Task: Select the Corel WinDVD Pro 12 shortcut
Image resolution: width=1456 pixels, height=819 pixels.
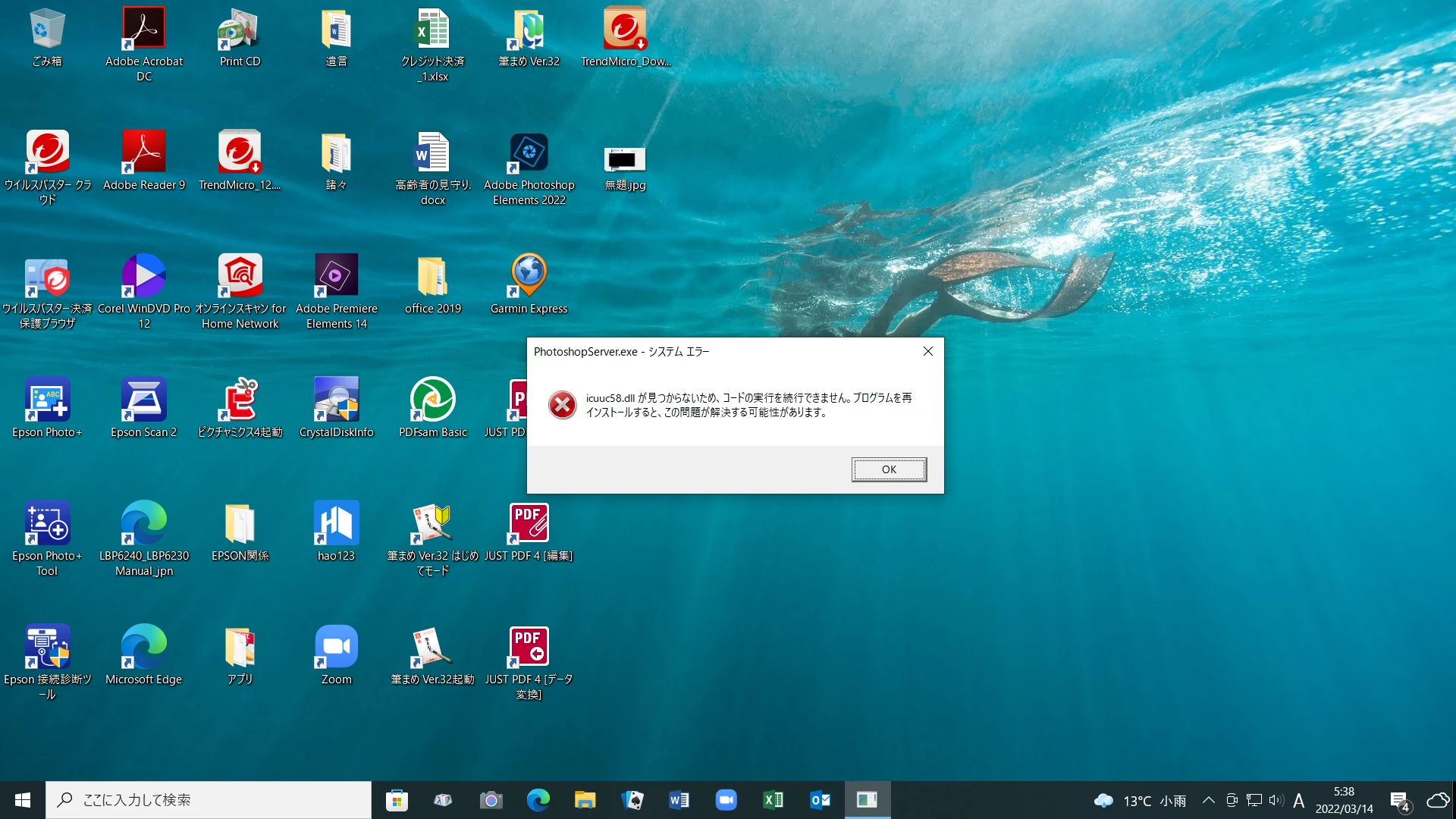Action: click(143, 275)
